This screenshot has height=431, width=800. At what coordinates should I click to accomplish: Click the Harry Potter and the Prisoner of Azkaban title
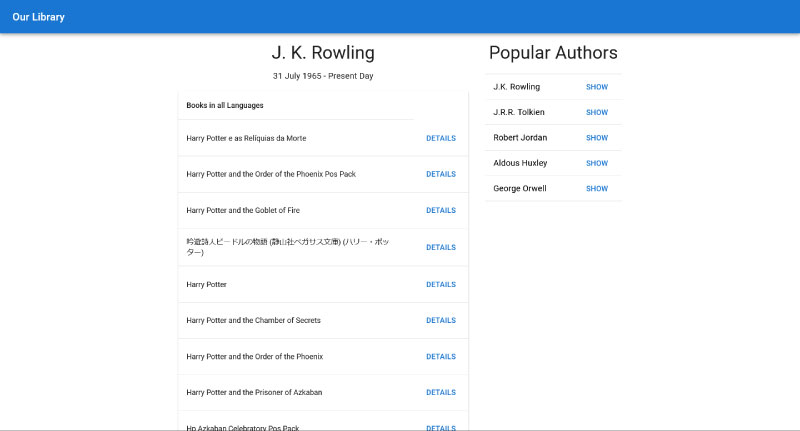tap(254, 392)
